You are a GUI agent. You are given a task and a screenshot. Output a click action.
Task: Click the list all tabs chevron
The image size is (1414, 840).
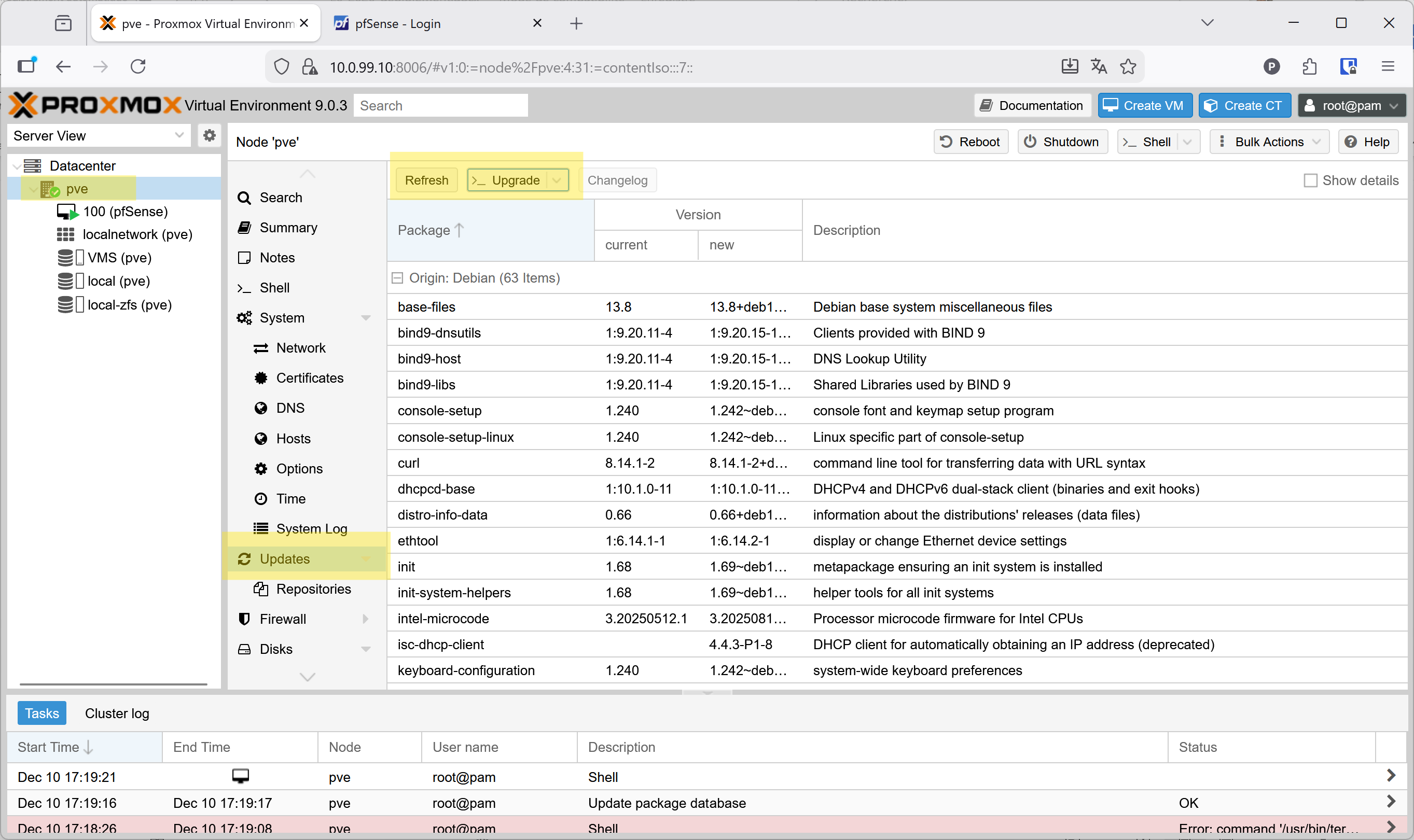[x=1208, y=23]
